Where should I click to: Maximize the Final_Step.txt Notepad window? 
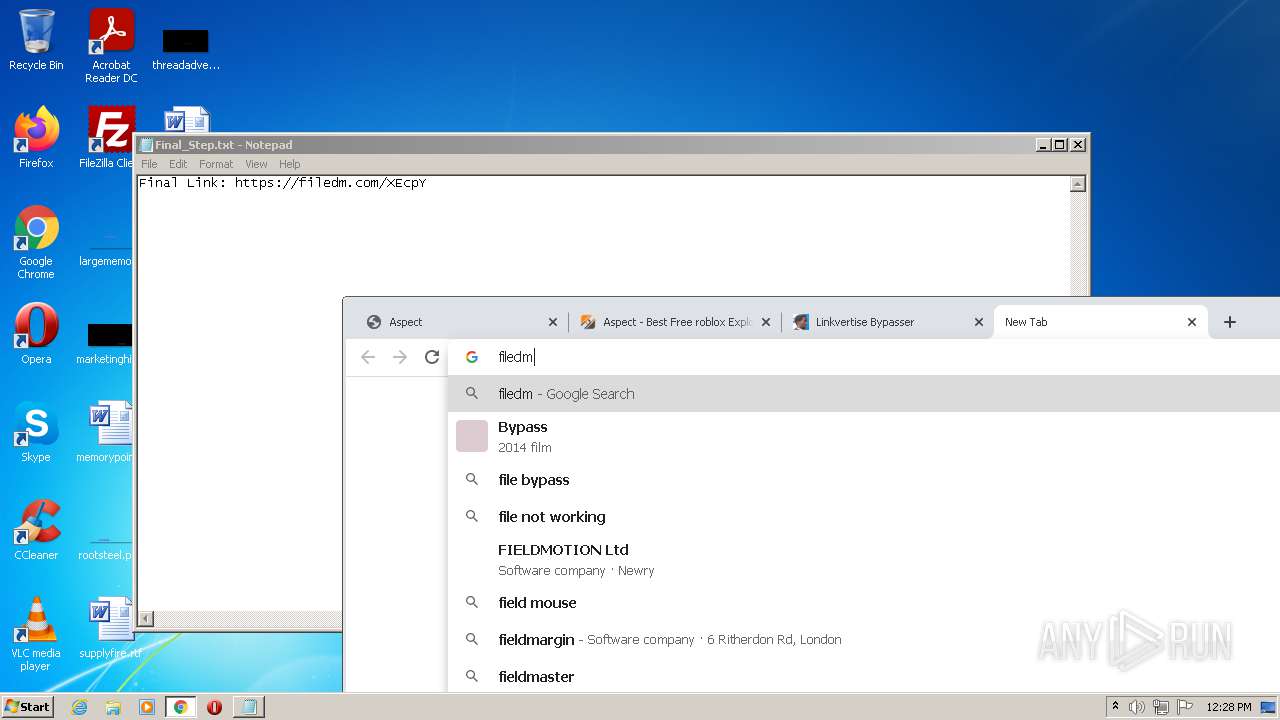point(1060,145)
